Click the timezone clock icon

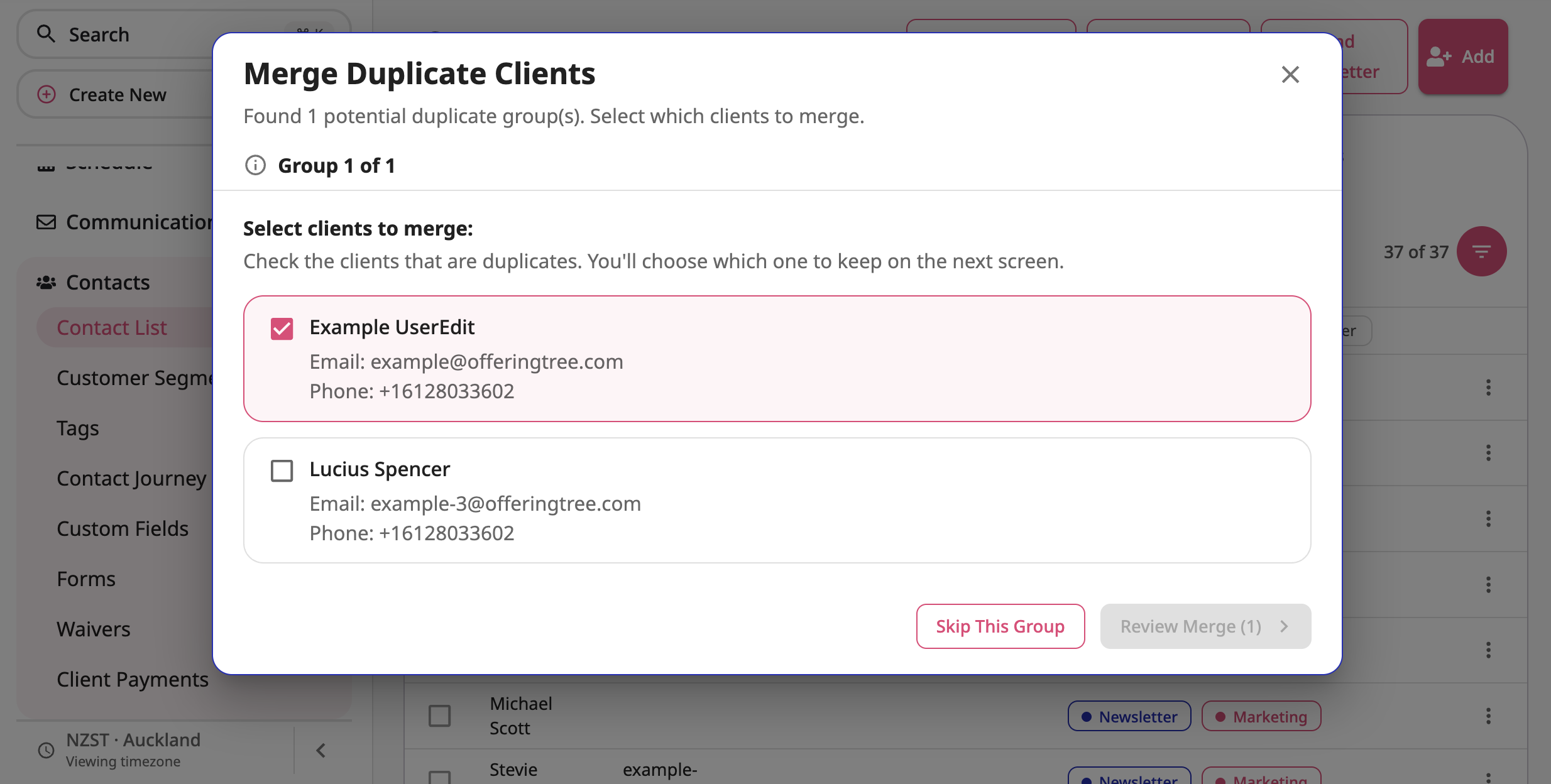[46, 750]
